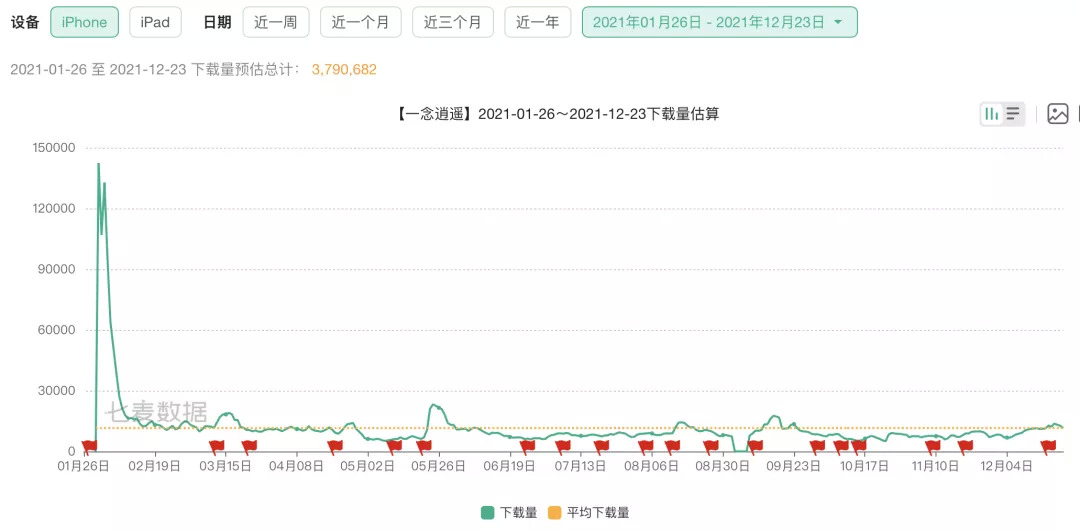The image size is (1080, 530).
Task: Switch to the list view icon
Action: click(x=1013, y=114)
